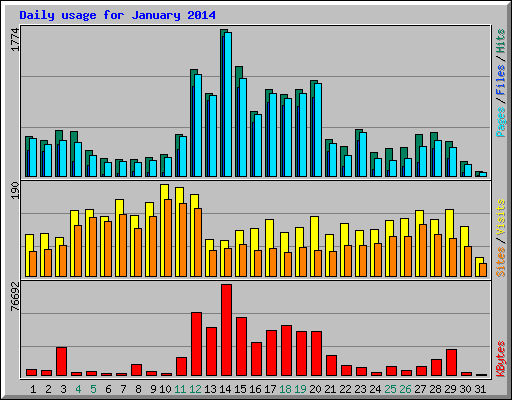Click the 'Daily usage for January 2014' title
The width and height of the screenshot is (512, 400).
tap(117, 15)
